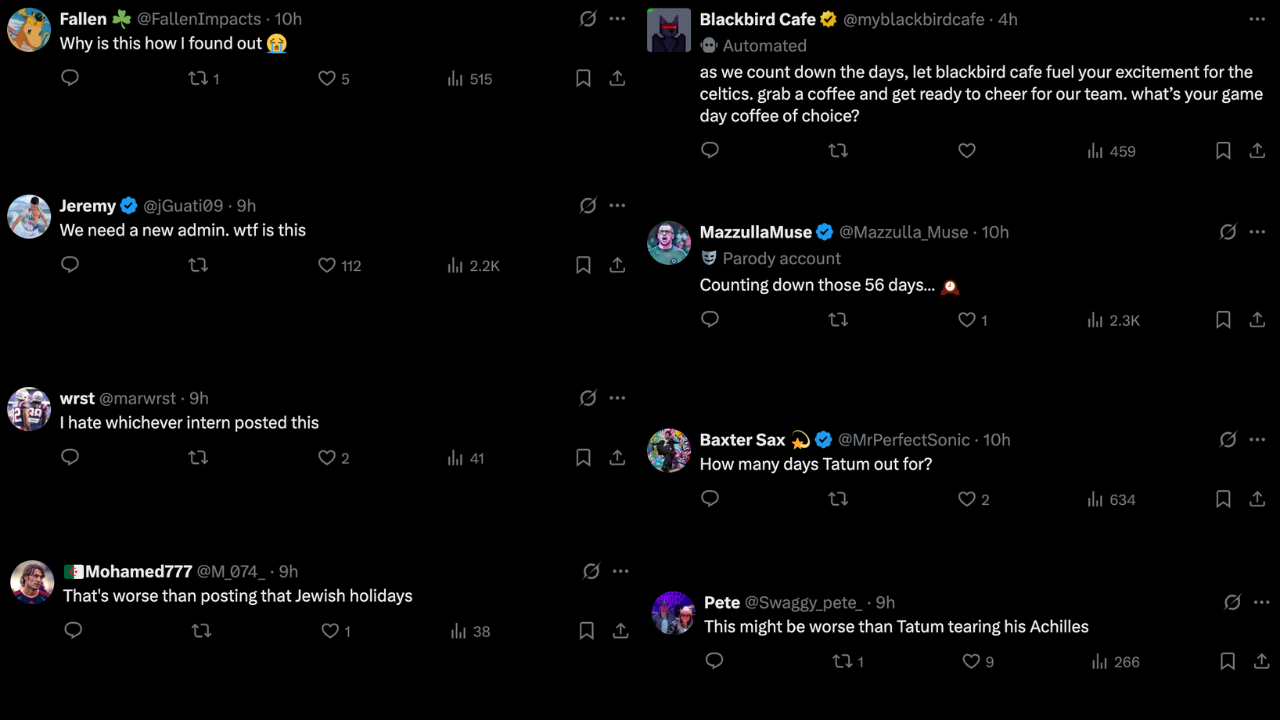Screen dimensions: 1280x720
Task: Open the menu on Baxter Sax's tweet
Action: point(1257,439)
